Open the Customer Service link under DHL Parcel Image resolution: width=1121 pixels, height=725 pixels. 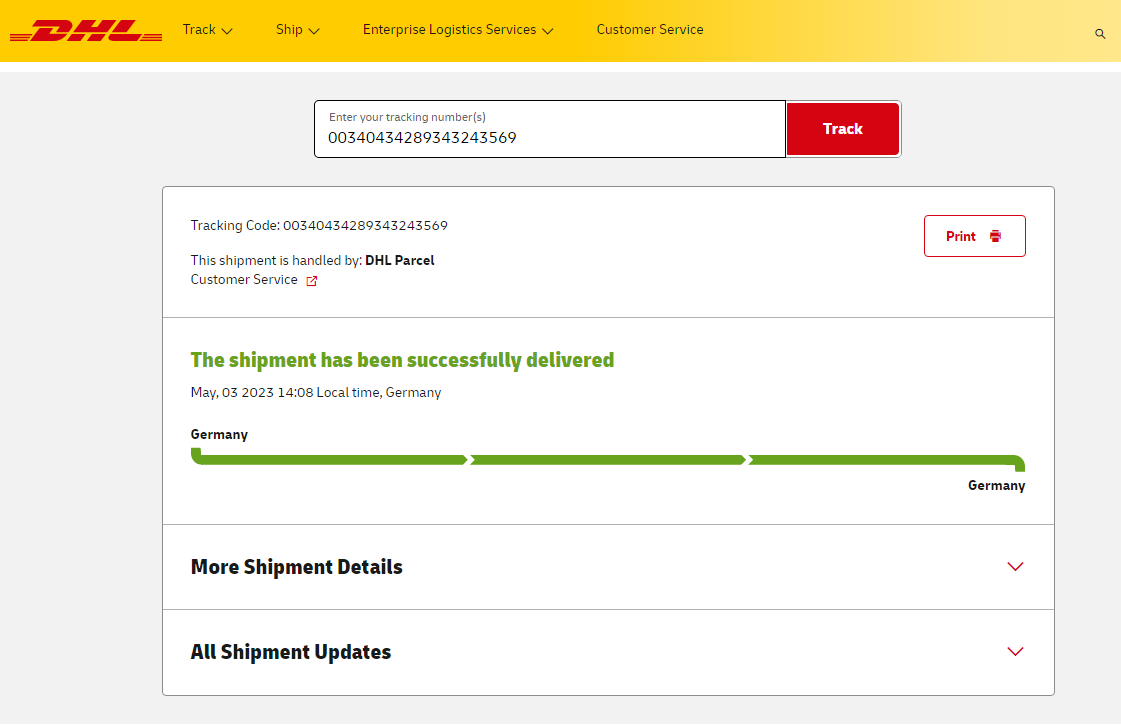pos(244,280)
